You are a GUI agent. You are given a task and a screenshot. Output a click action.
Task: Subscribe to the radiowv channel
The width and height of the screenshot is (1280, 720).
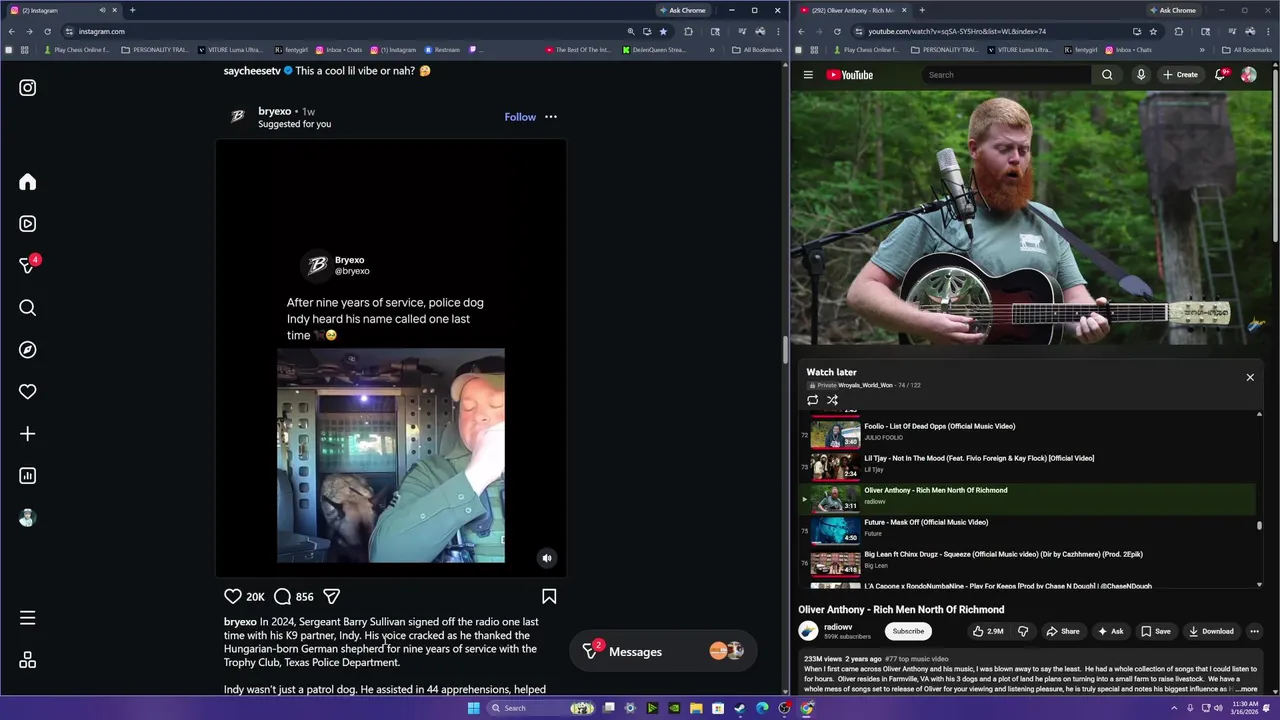[x=908, y=631]
